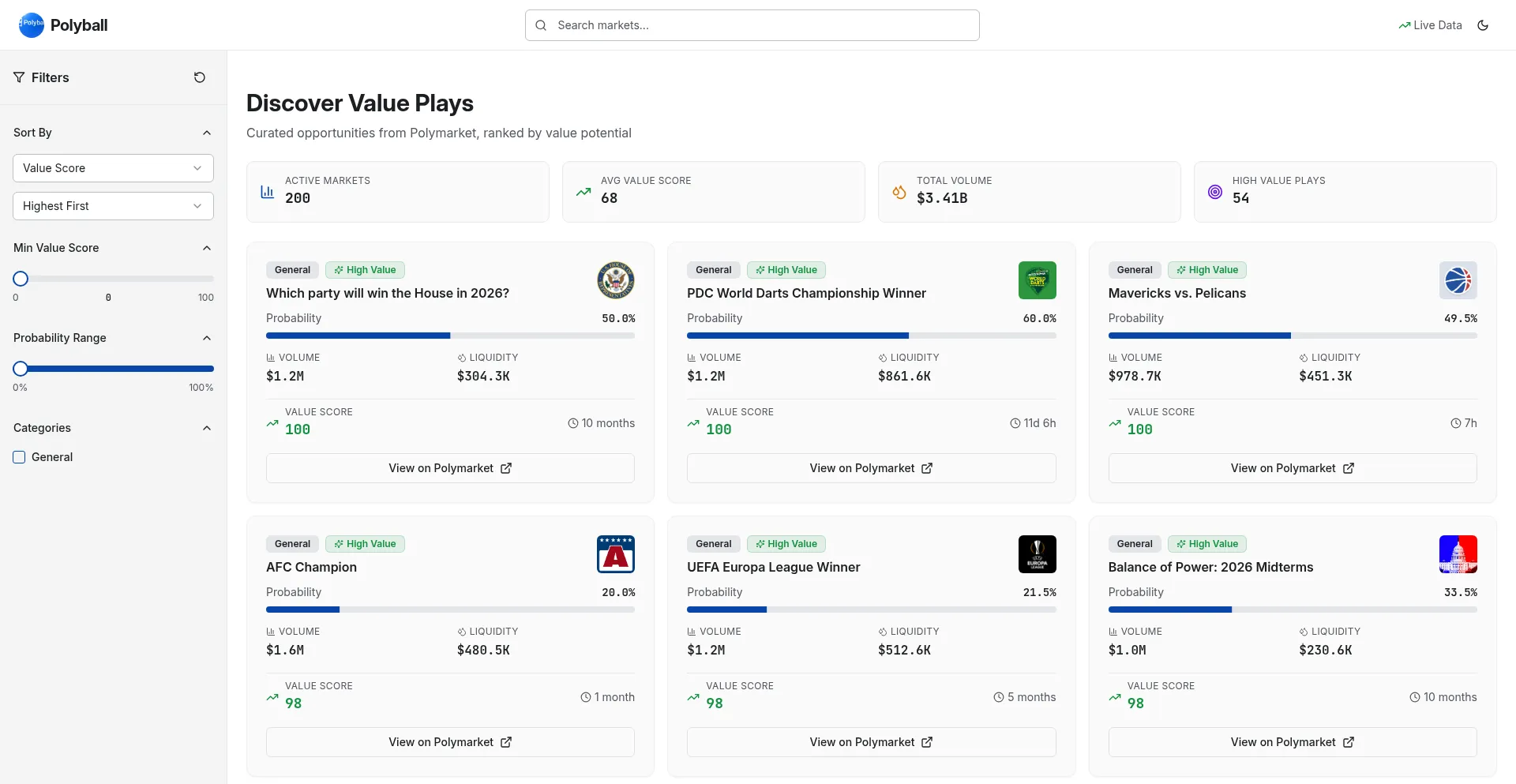
Task: Enable the General category checkbox
Action: pyautogui.click(x=20, y=457)
